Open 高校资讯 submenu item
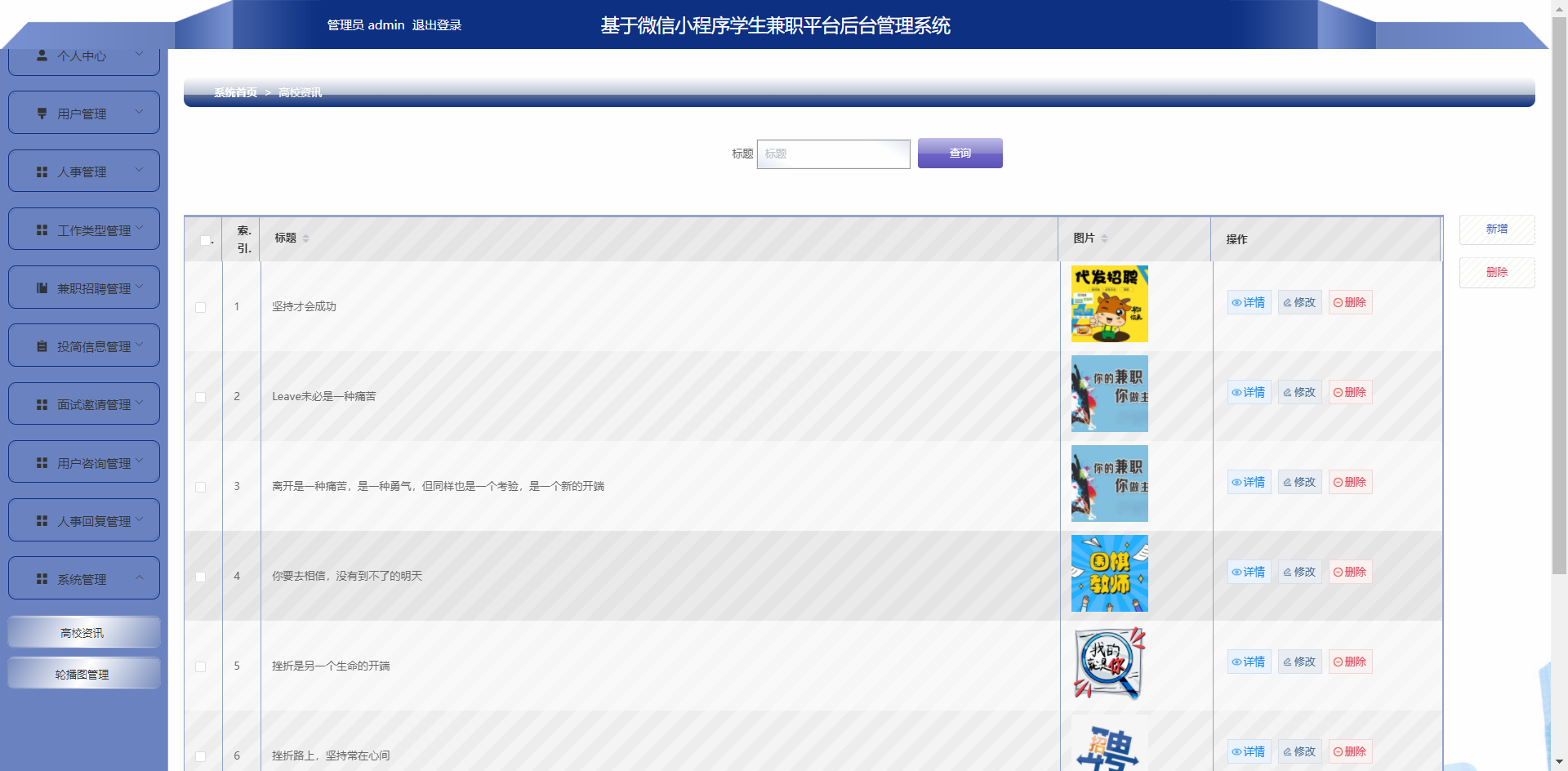Viewport: 1568px width, 771px height. 83,633
